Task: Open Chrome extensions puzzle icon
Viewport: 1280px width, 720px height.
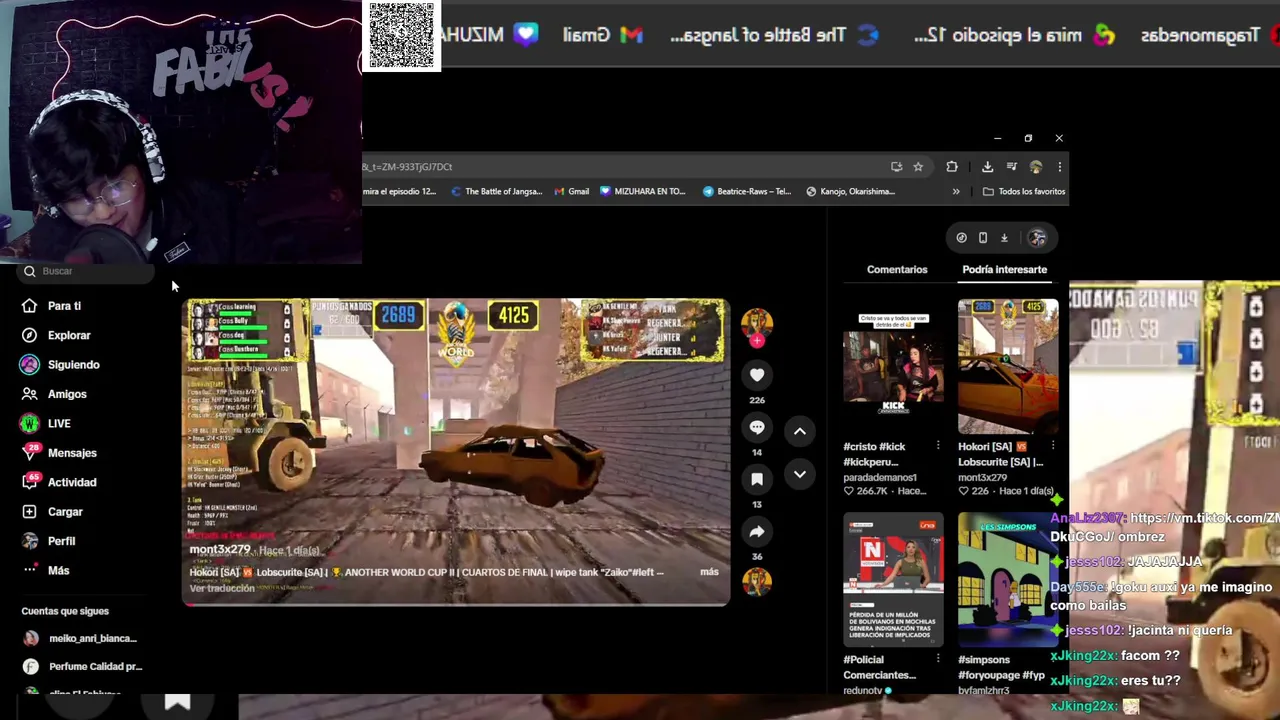Action: pyautogui.click(x=952, y=167)
